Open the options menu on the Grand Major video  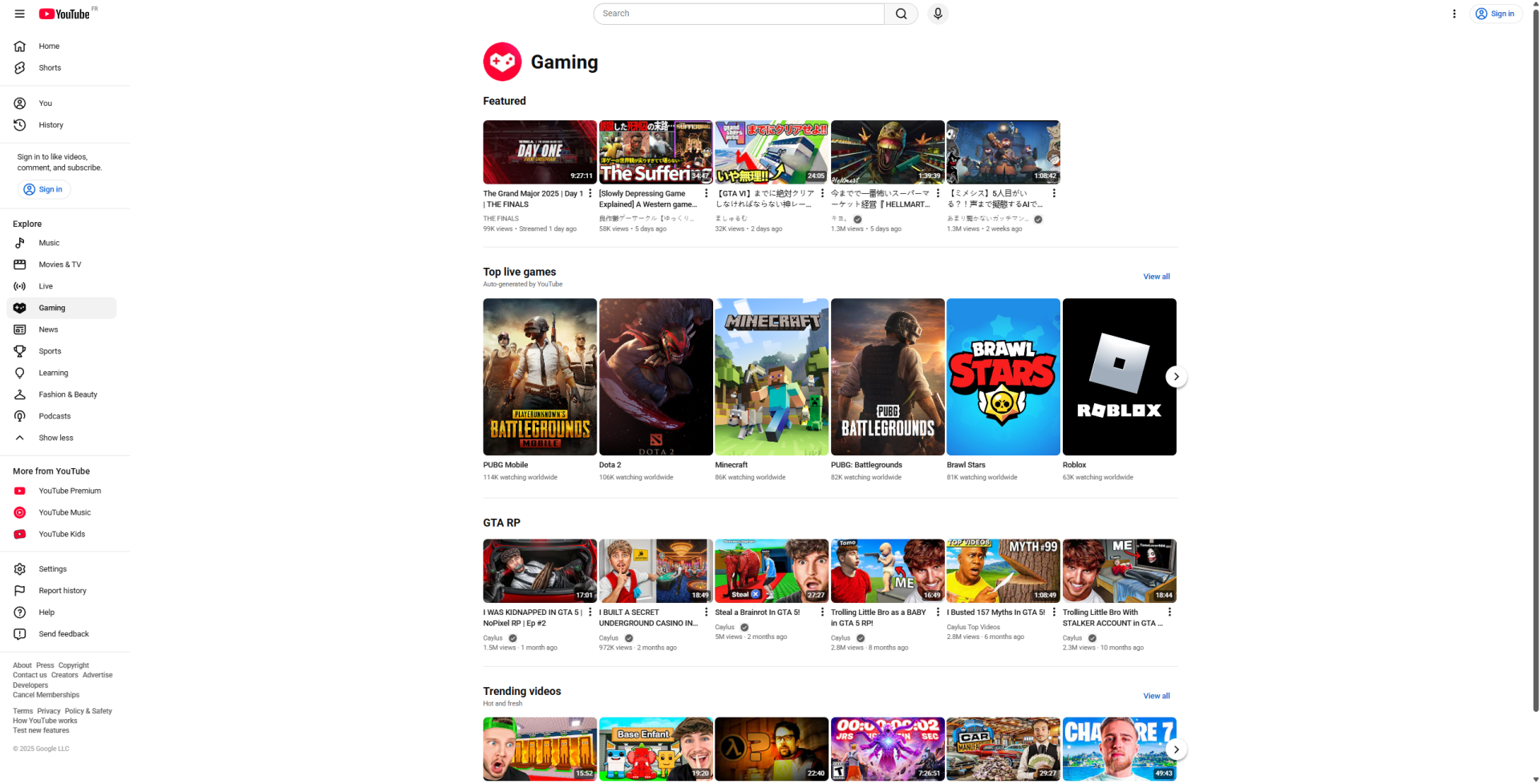click(590, 193)
